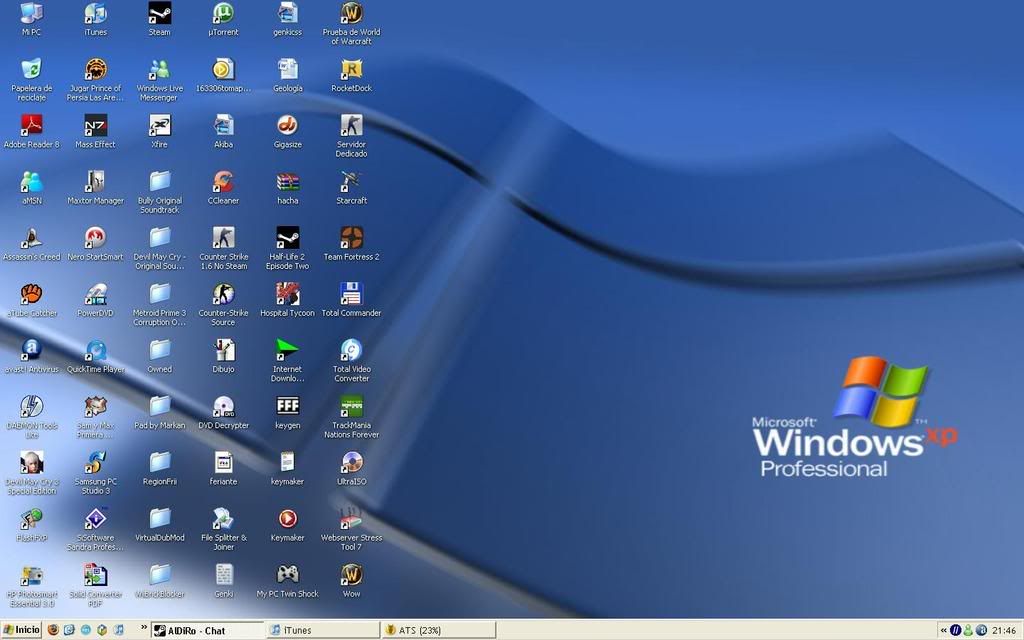This screenshot has height=640, width=1024.
Task: Open the genkicss file on the desktop
Action: pyautogui.click(x=287, y=19)
